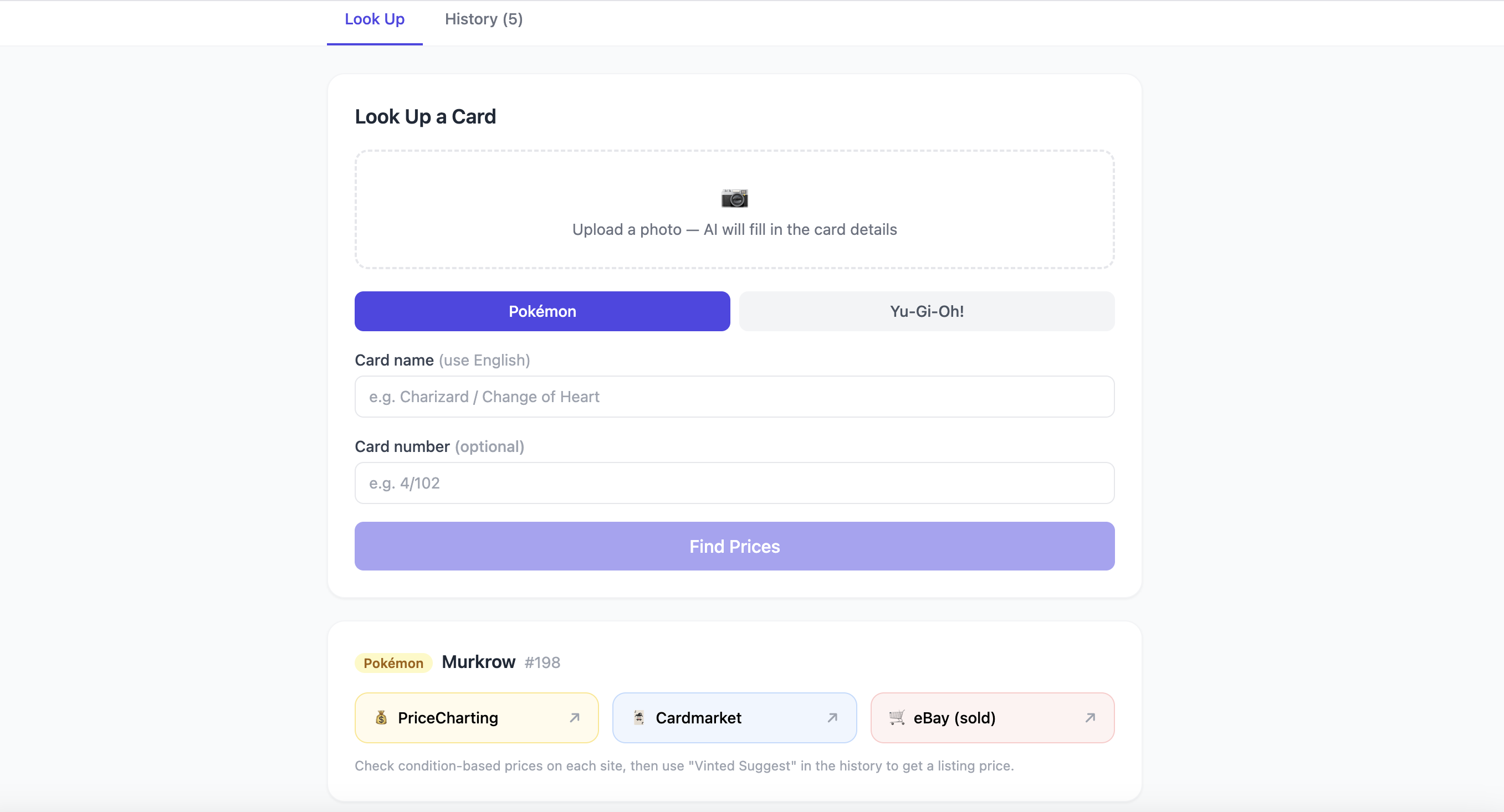Open the PriceCharting price link
This screenshot has width=1504, height=812.
[x=477, y=717]
